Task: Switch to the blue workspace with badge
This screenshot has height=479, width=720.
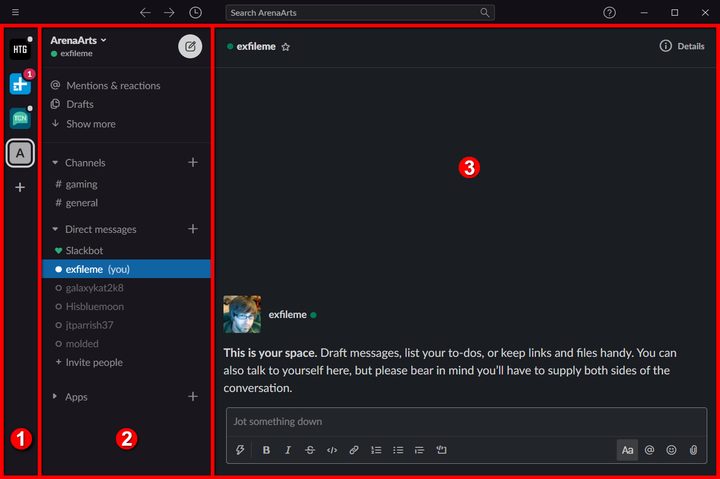Action: pos(20,84)
